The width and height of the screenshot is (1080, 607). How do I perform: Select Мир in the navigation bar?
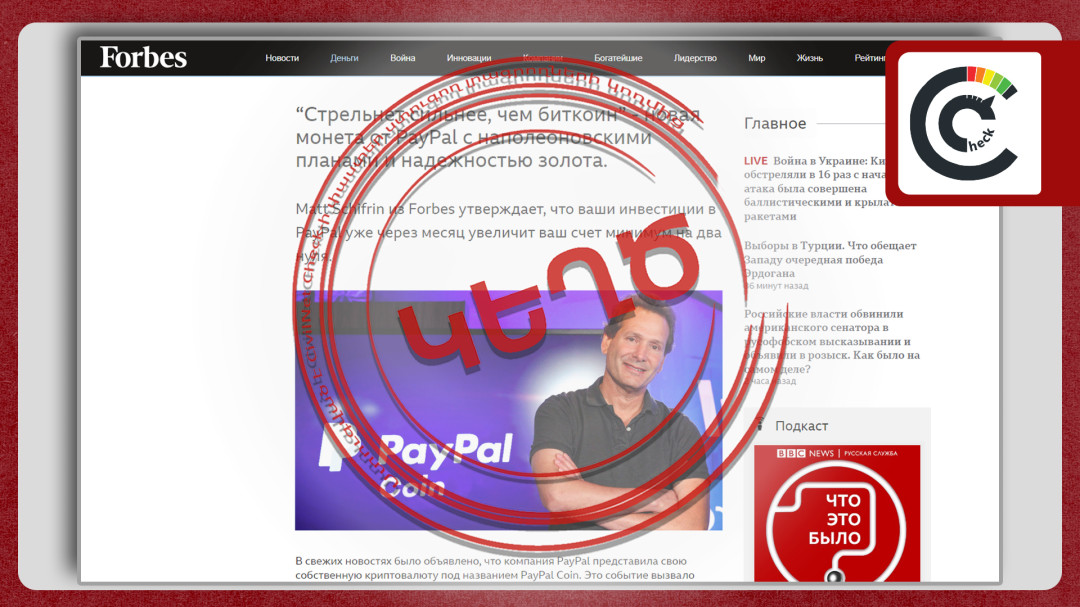click(x=756, y=58)
